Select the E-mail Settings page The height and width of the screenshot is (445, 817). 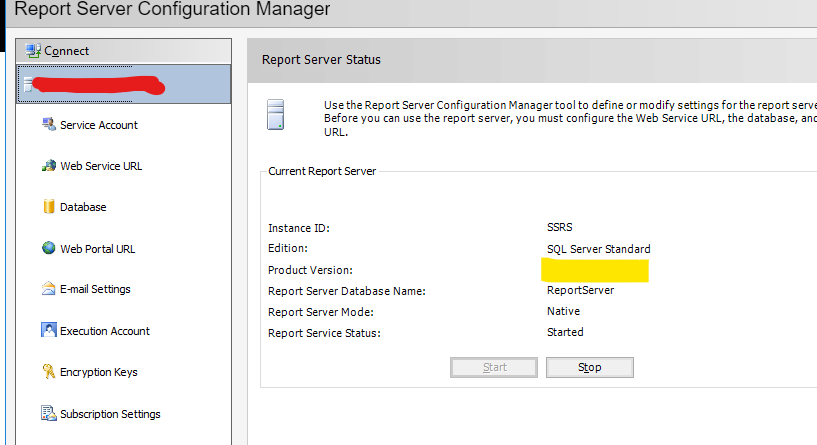point(95,290)
